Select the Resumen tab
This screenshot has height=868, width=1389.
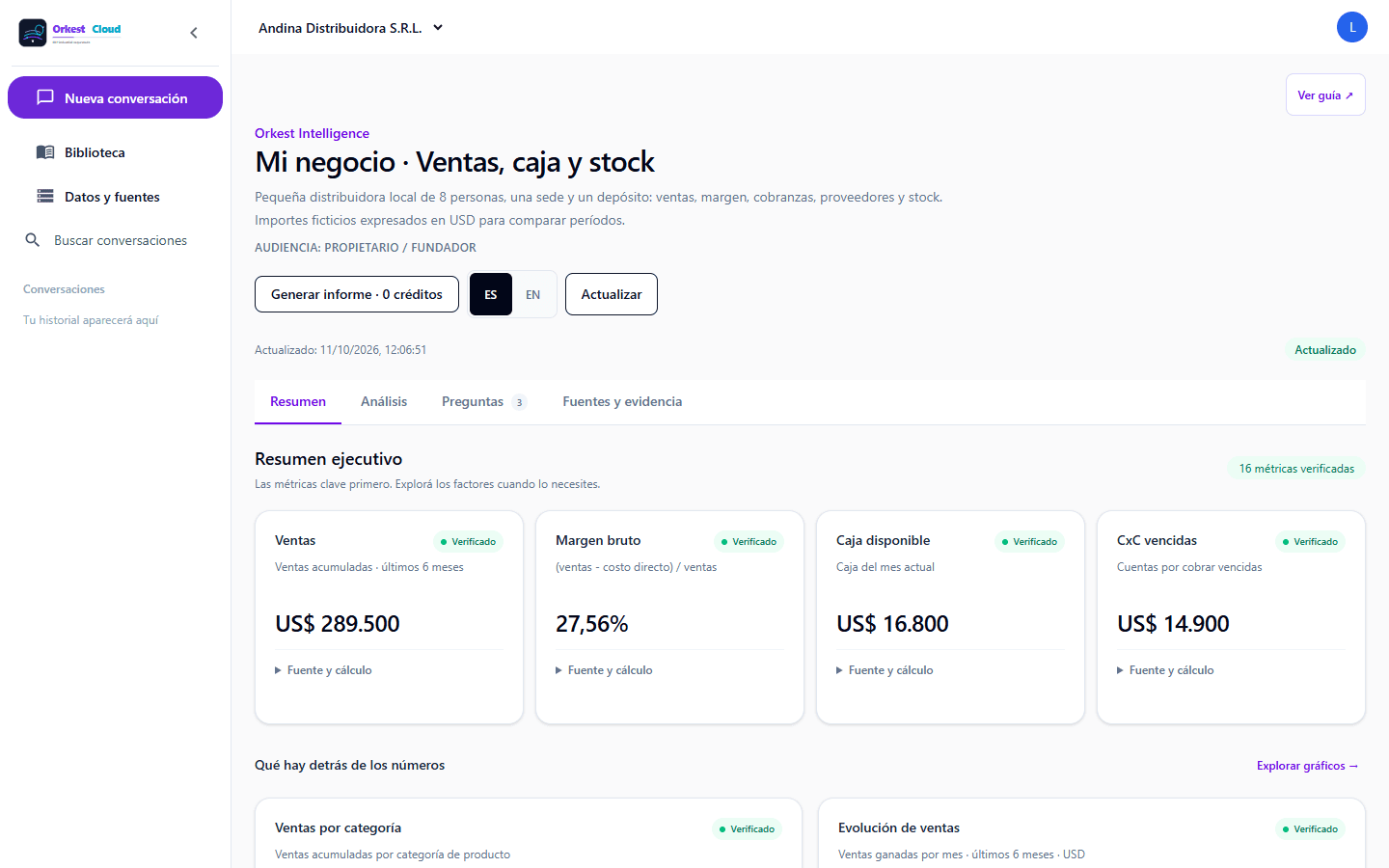tap(298, 401)
